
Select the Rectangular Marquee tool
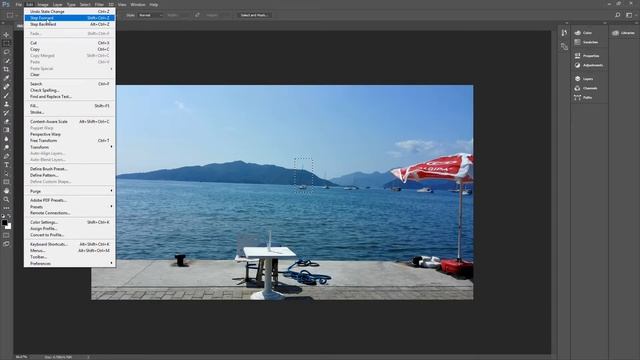(x=6, y=43)
